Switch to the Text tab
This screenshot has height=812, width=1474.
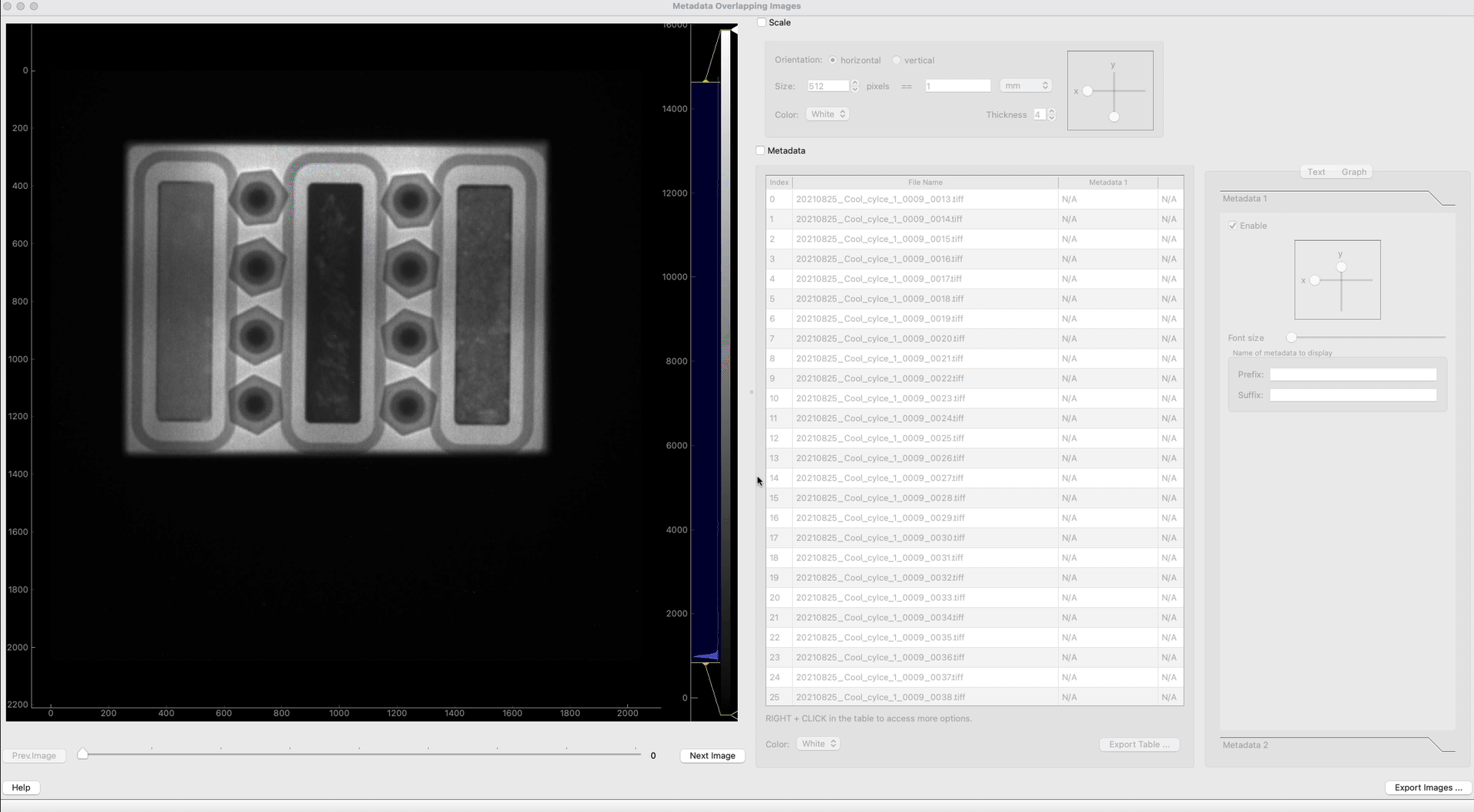coord(1316,172)
